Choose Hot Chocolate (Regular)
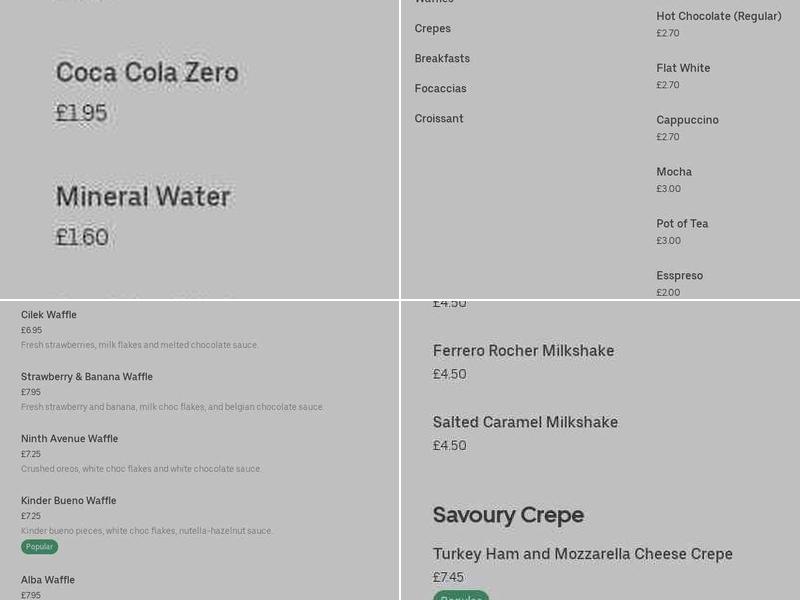 (x=719, y=16)
